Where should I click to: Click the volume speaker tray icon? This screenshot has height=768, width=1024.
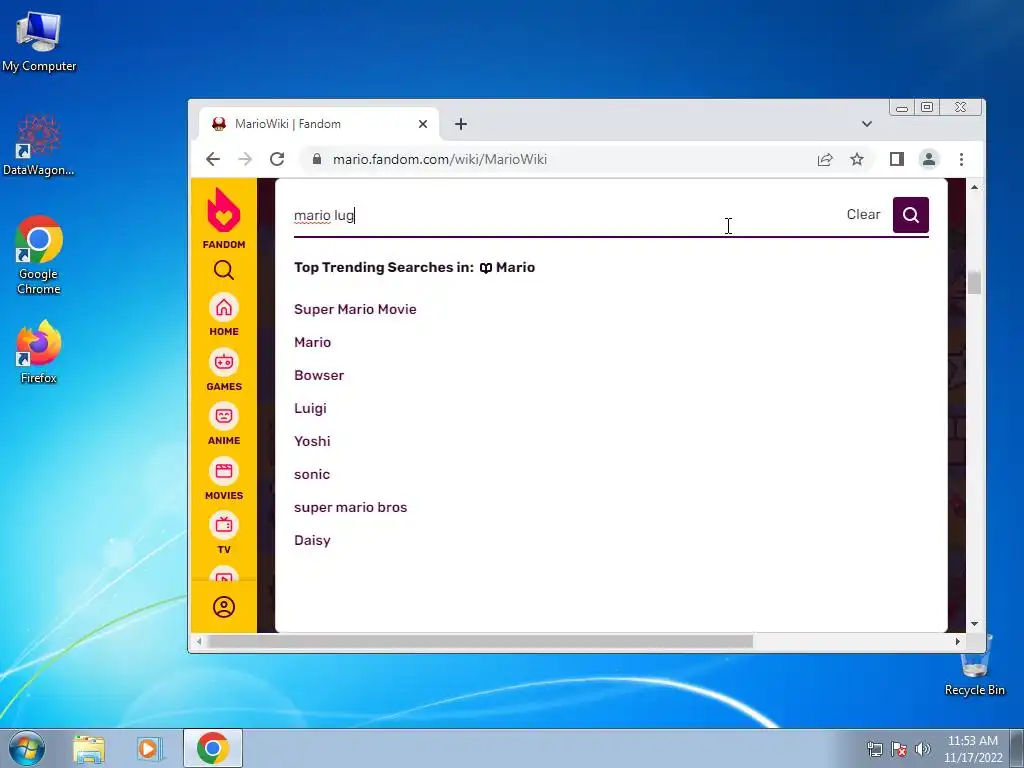pyautogui.click(x=923, y=749)
